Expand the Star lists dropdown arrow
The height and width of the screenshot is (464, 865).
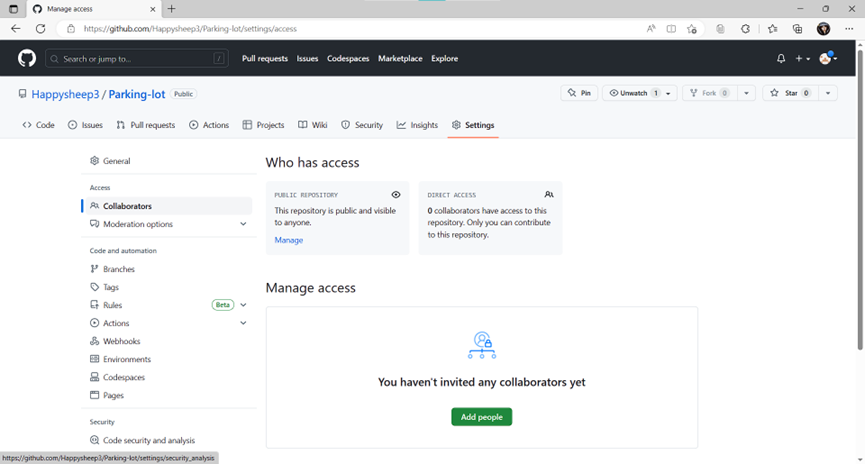(827, 93)
